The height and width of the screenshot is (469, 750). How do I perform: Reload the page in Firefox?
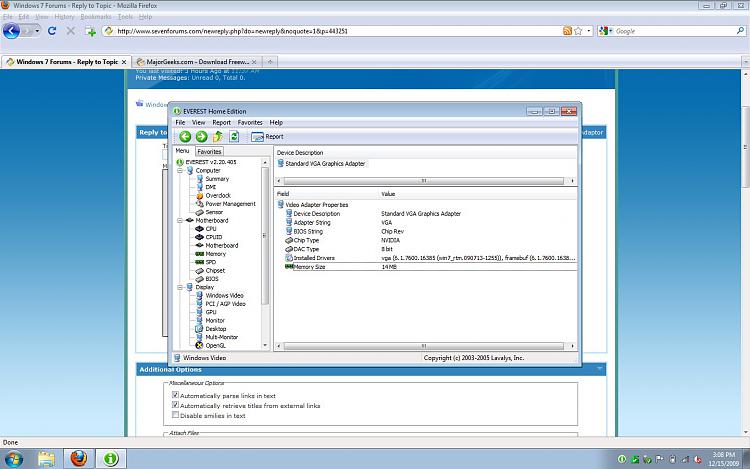pyautogui.click(x=52, y=31)
